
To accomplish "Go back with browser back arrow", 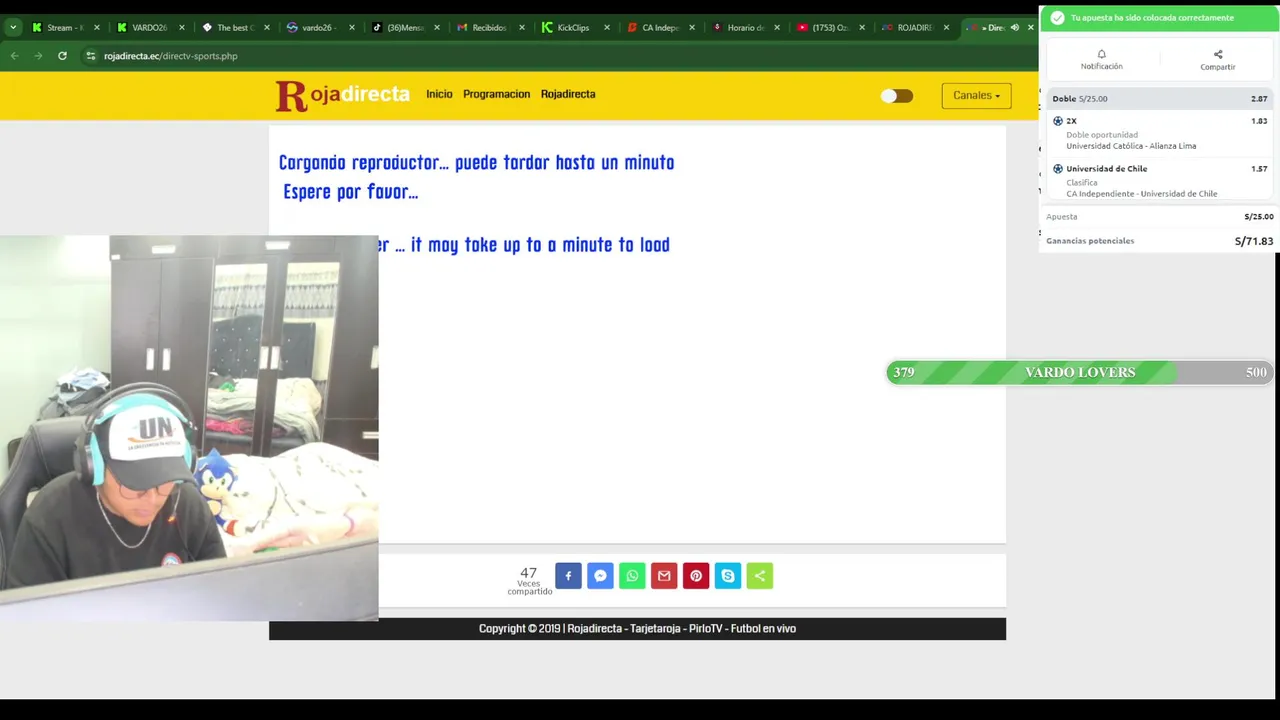I will pos(14,56).
